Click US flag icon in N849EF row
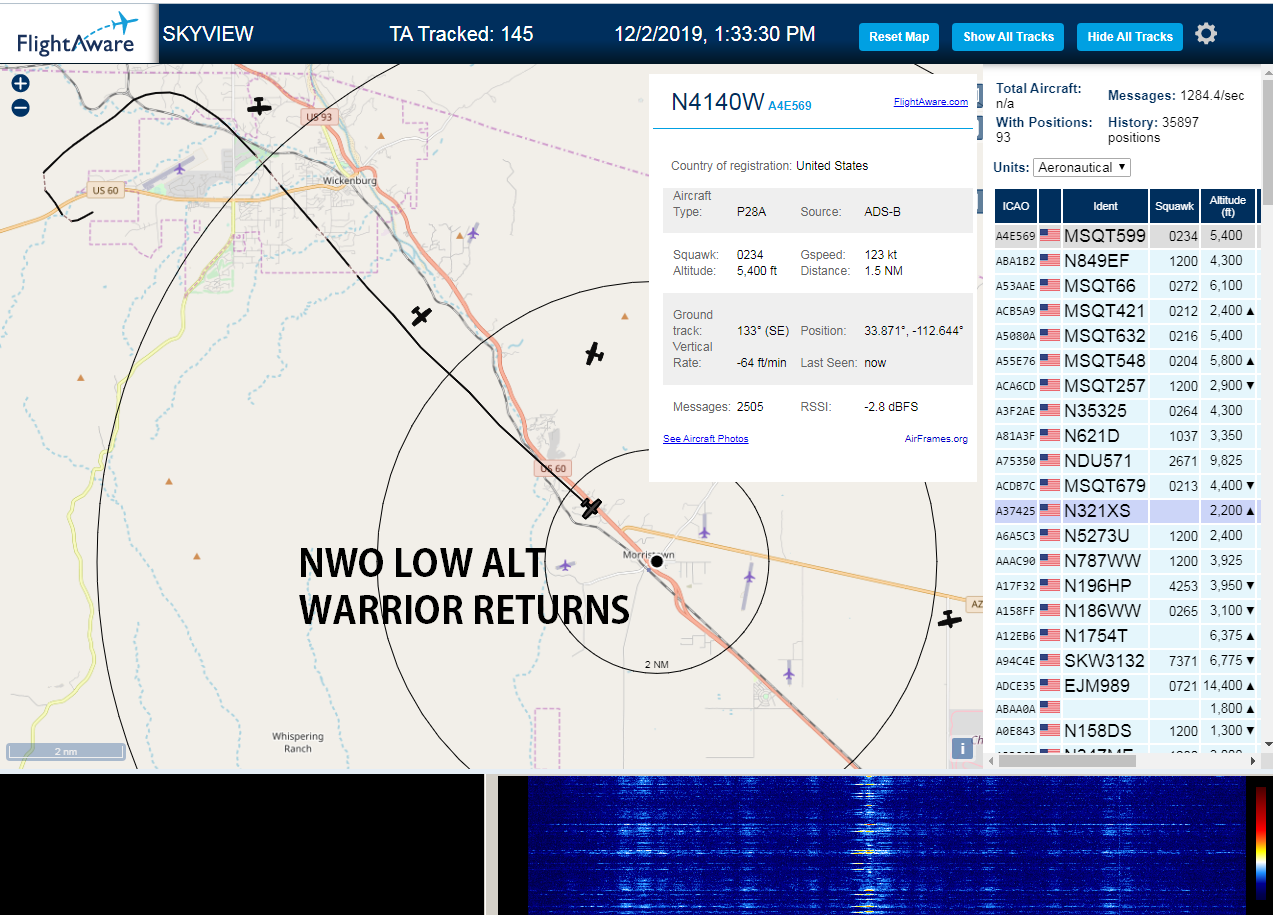The width and height of the screenshot is (1273, 915). point(1050,261)
